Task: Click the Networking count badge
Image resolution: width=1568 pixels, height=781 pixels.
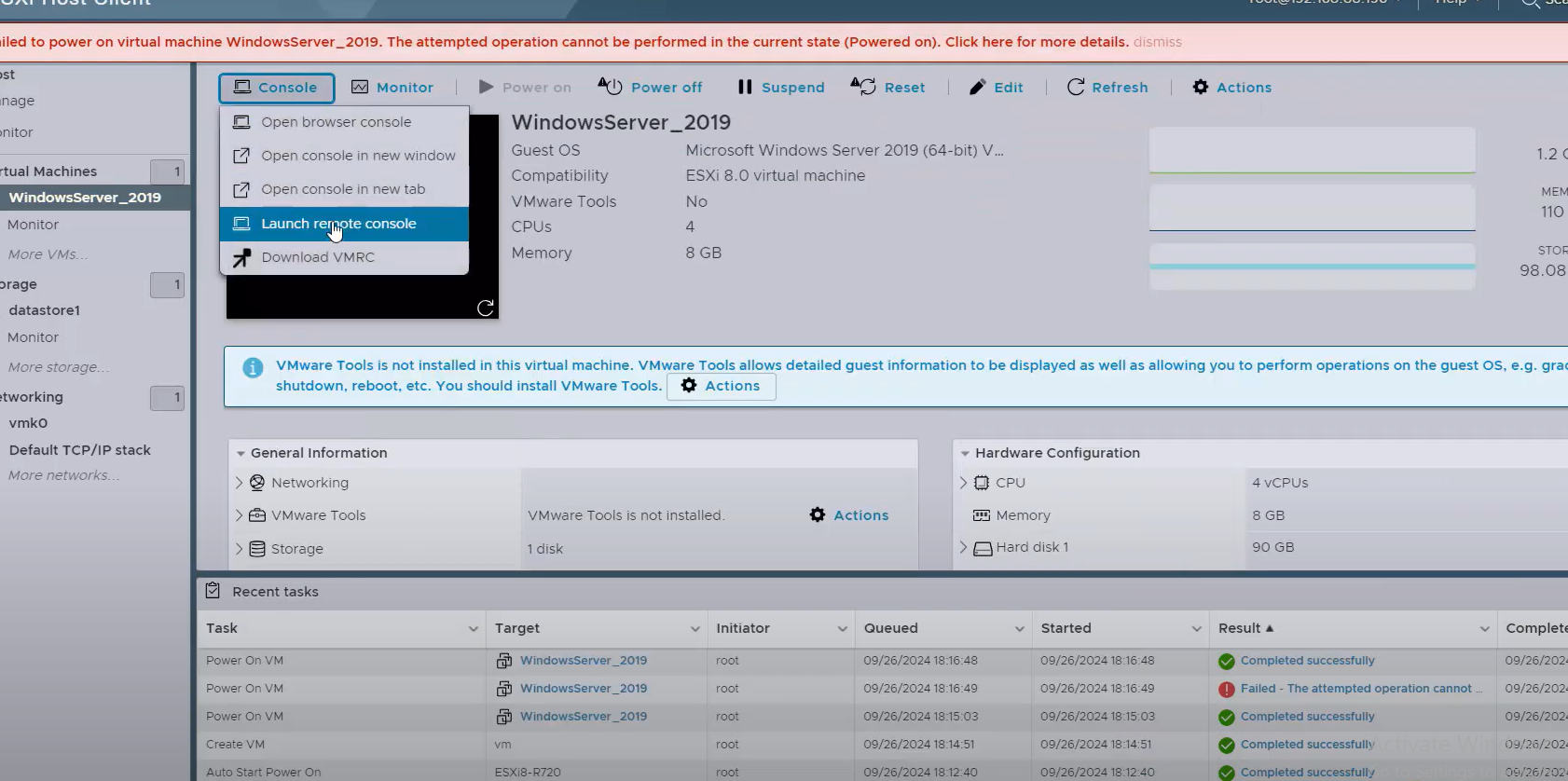Action: (167, 398)
